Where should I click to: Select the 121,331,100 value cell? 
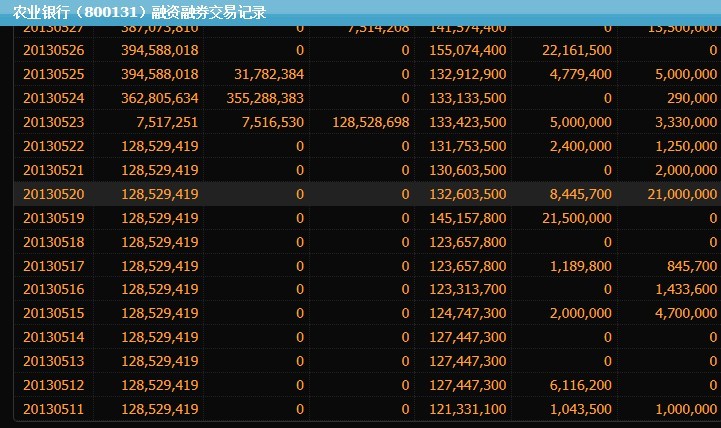click(x=467, y=409)
